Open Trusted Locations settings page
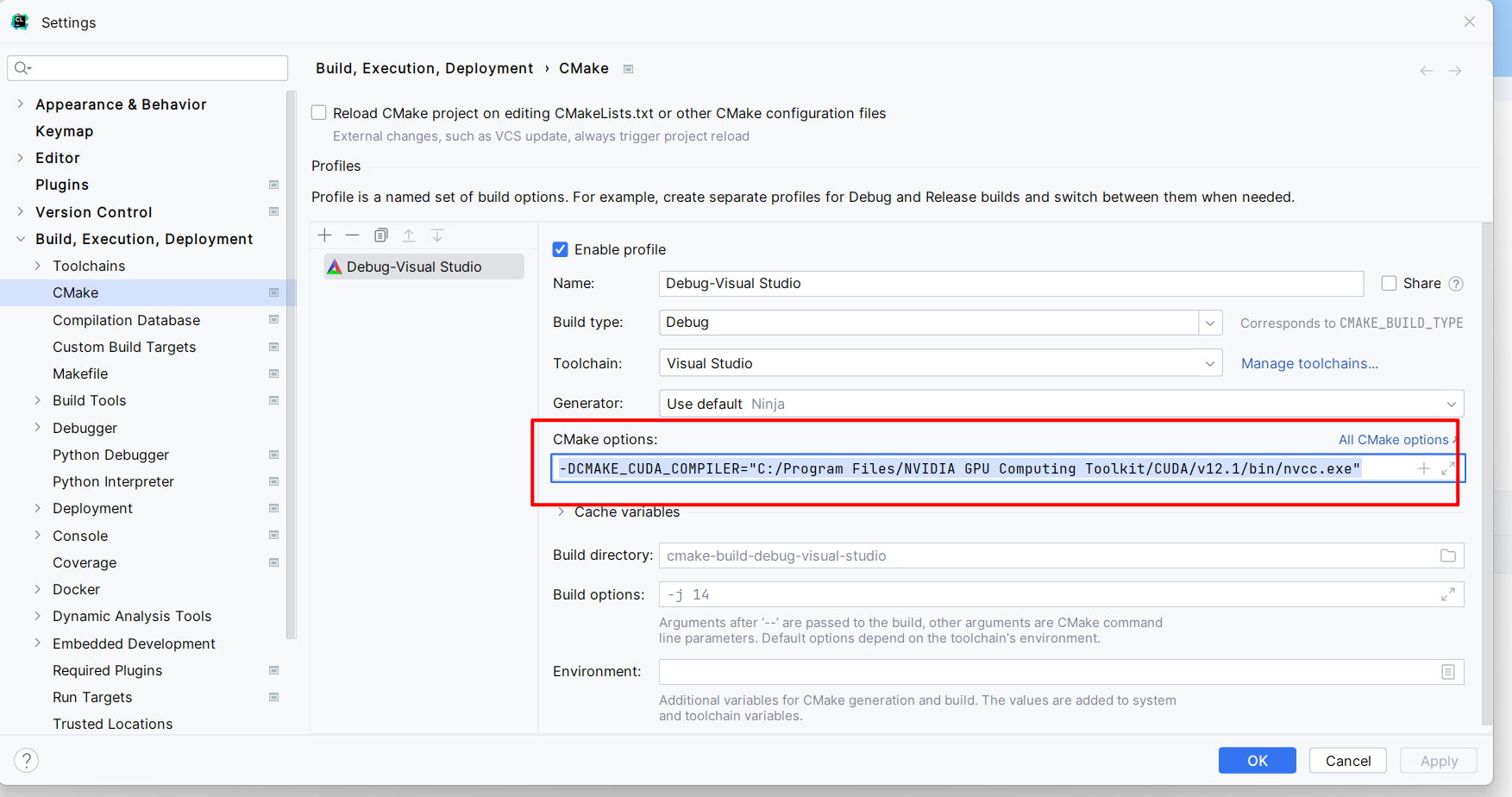This screenshot has height=797, width=1512. pos(112,724)
